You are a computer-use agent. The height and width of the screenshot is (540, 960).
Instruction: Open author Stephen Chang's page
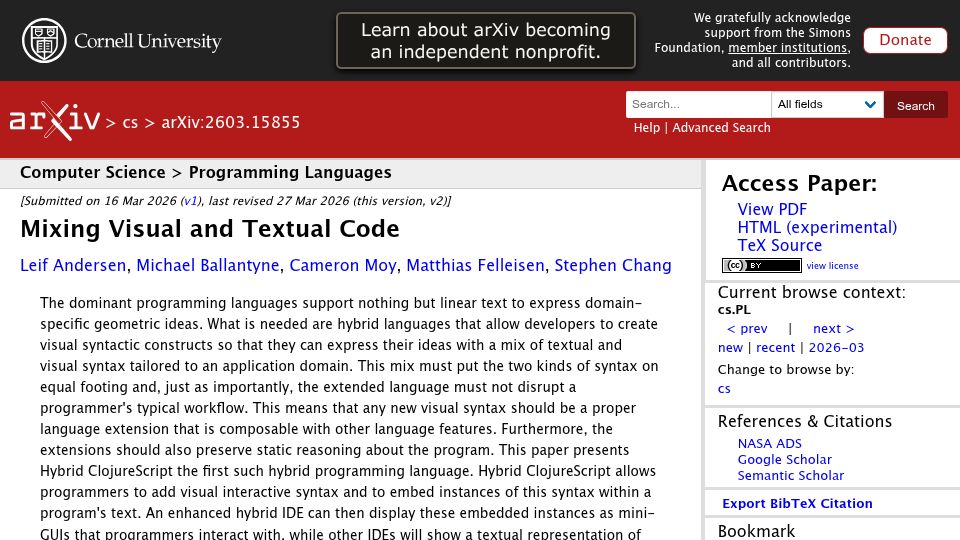pyautogui.click(x=613, y=265)
